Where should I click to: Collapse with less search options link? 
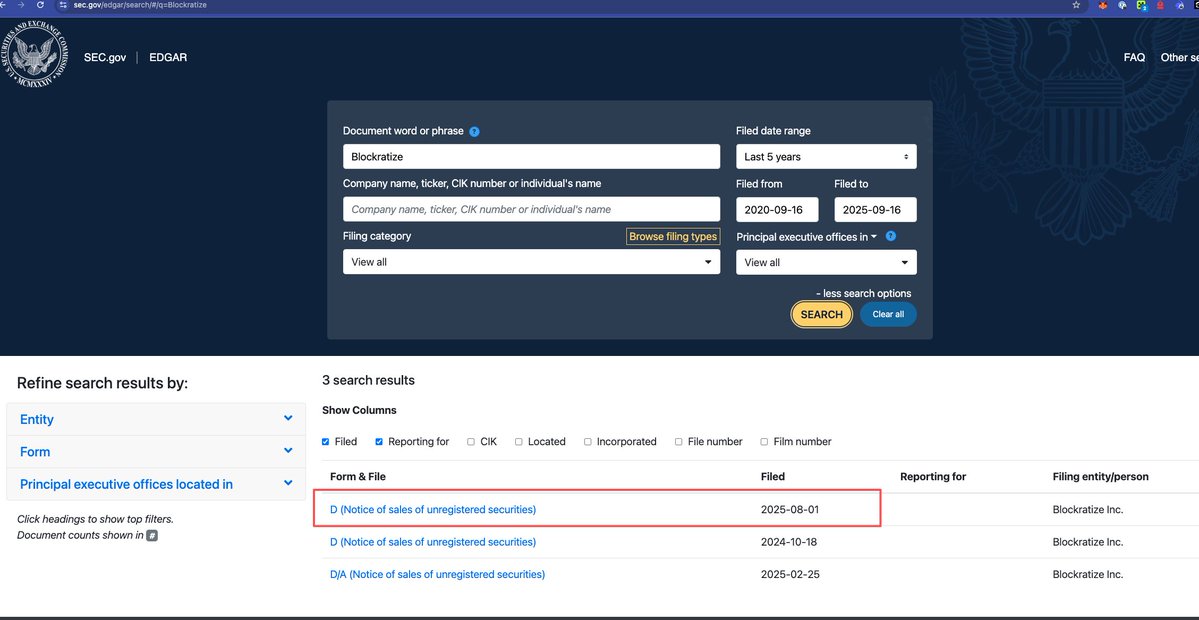tap(863, 294)
